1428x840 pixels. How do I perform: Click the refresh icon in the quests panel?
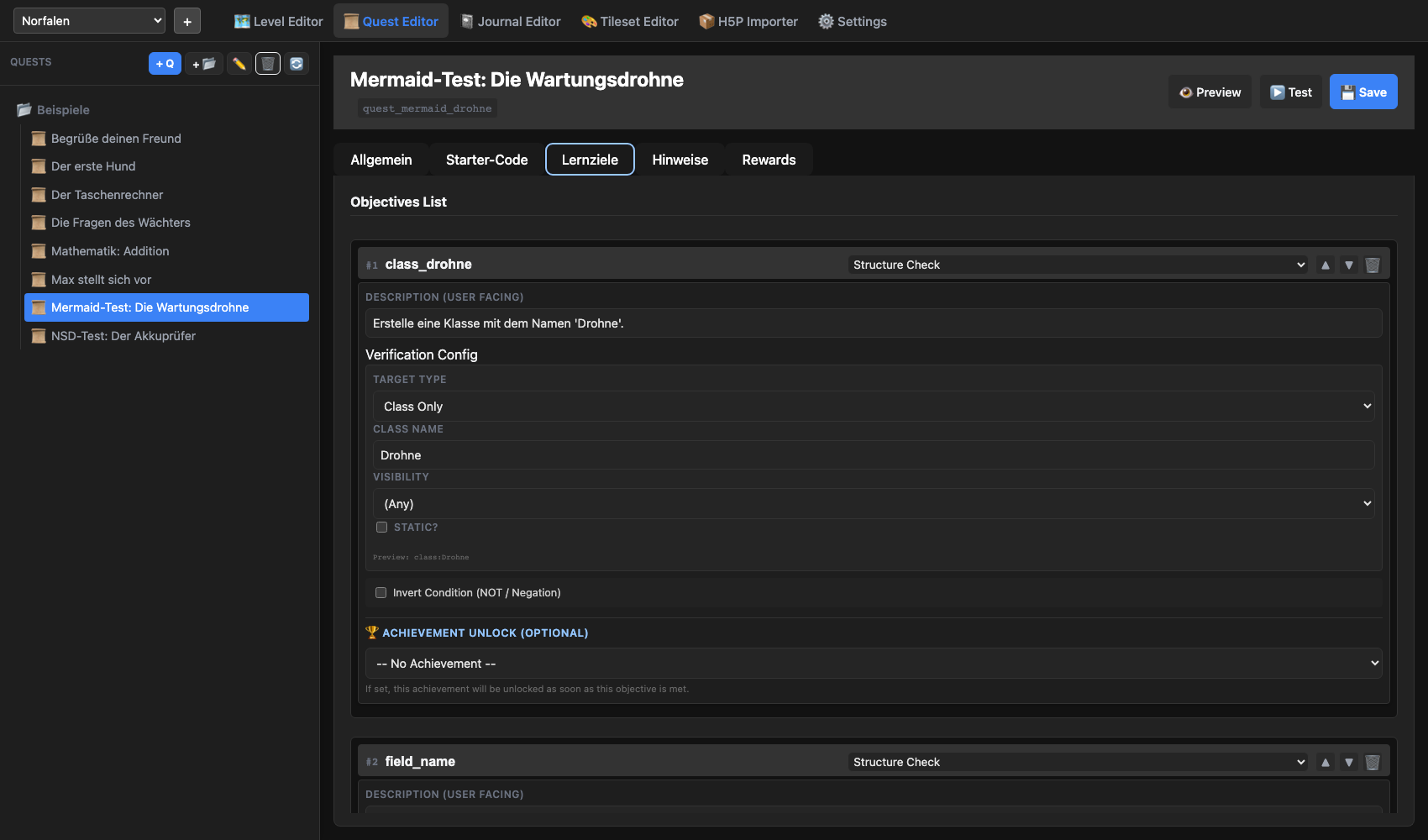(296, 63)
